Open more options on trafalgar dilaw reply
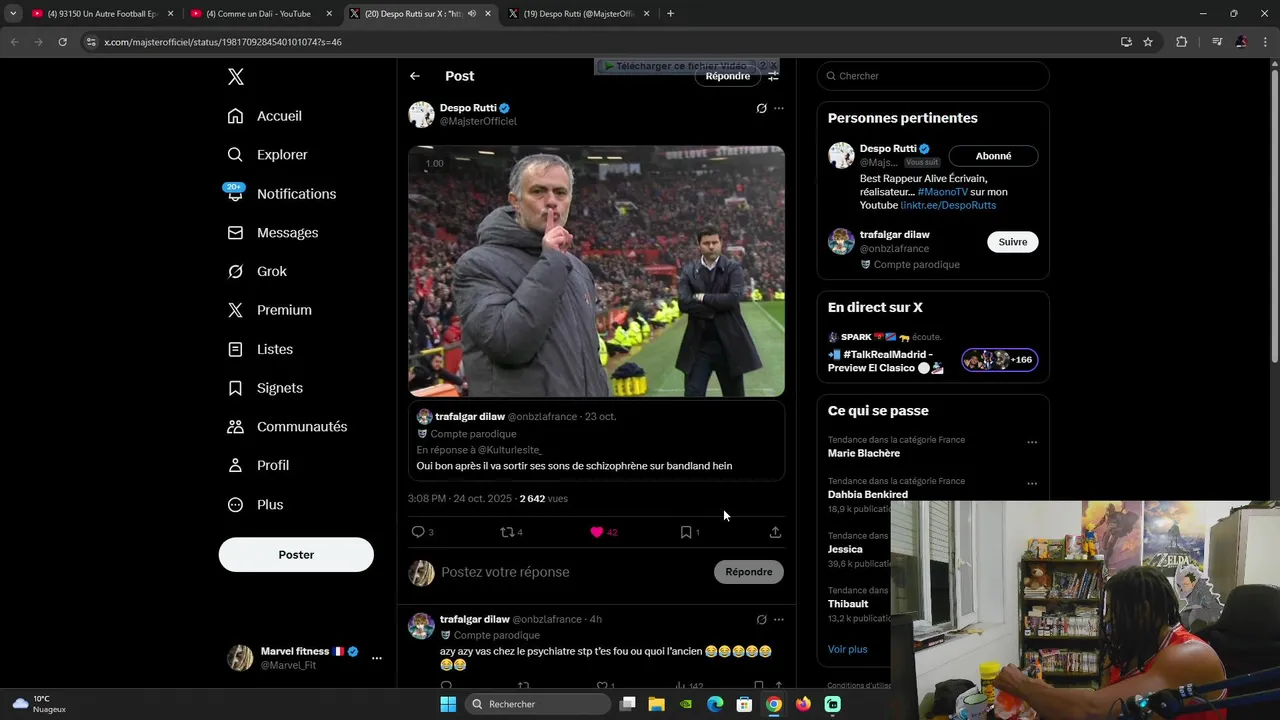This screenshot has width=1280, height=720. pos(779,620)
